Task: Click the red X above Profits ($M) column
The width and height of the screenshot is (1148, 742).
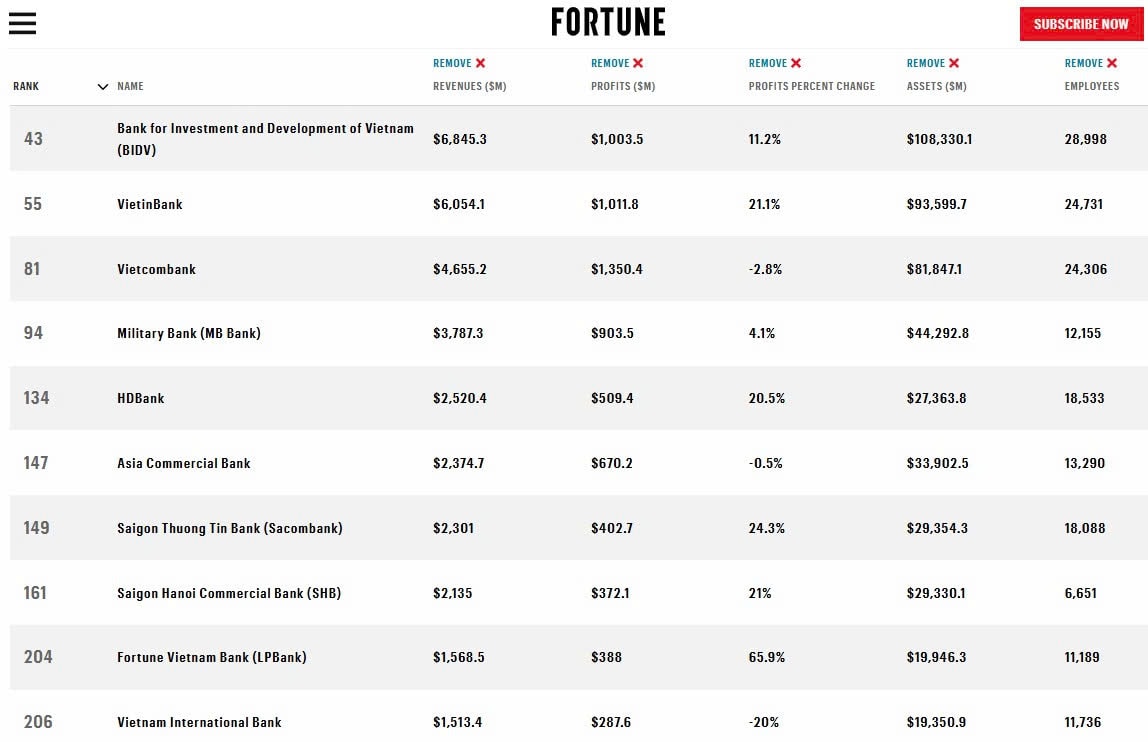Action: 639,63
